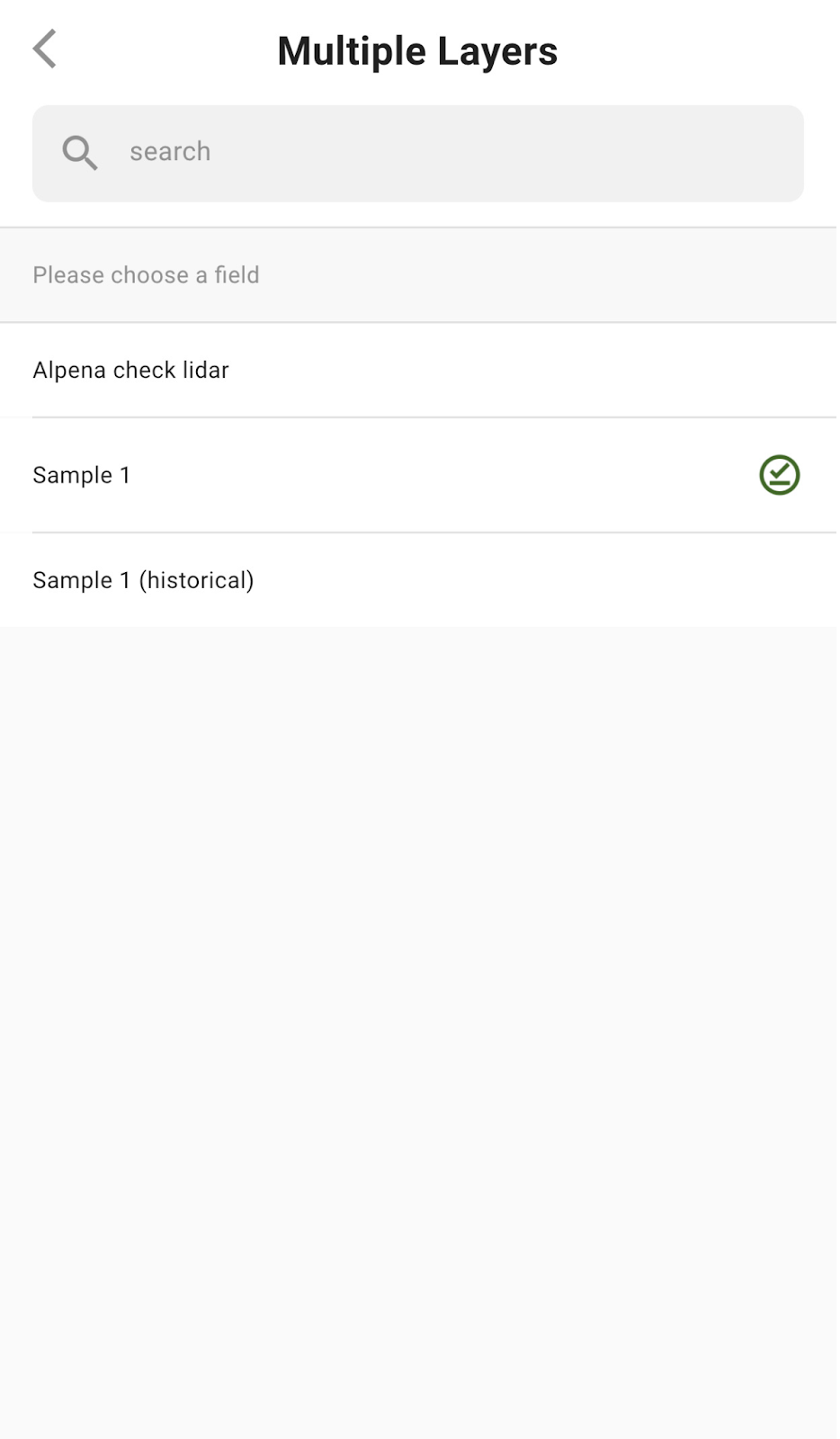Image resolution: width=840 pixels, height=1439 pixels.
Task: Tap the "Sample 1 (historical)" text label
Action: pyautogui.click(x=143, y=580)
